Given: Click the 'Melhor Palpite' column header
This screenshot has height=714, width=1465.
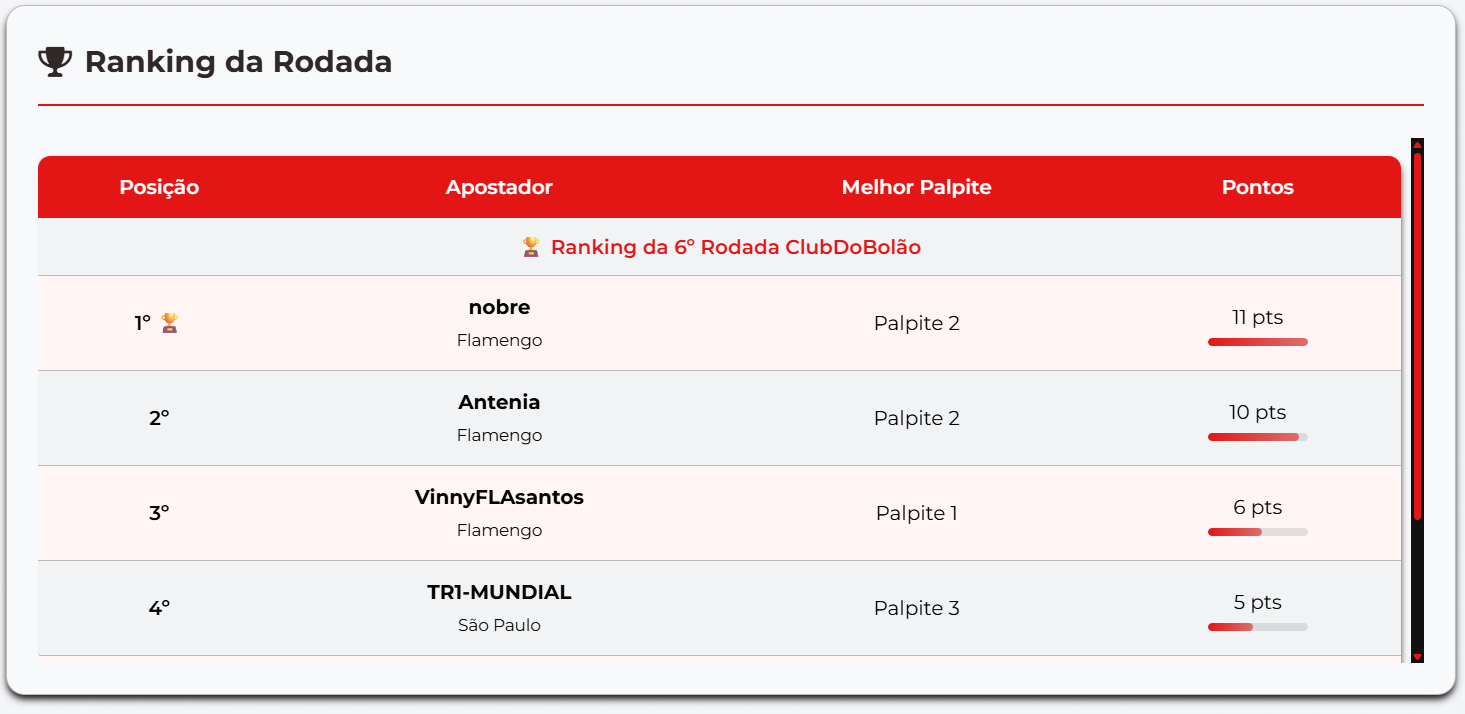Looking at the screenshot, I should [916, 187].
